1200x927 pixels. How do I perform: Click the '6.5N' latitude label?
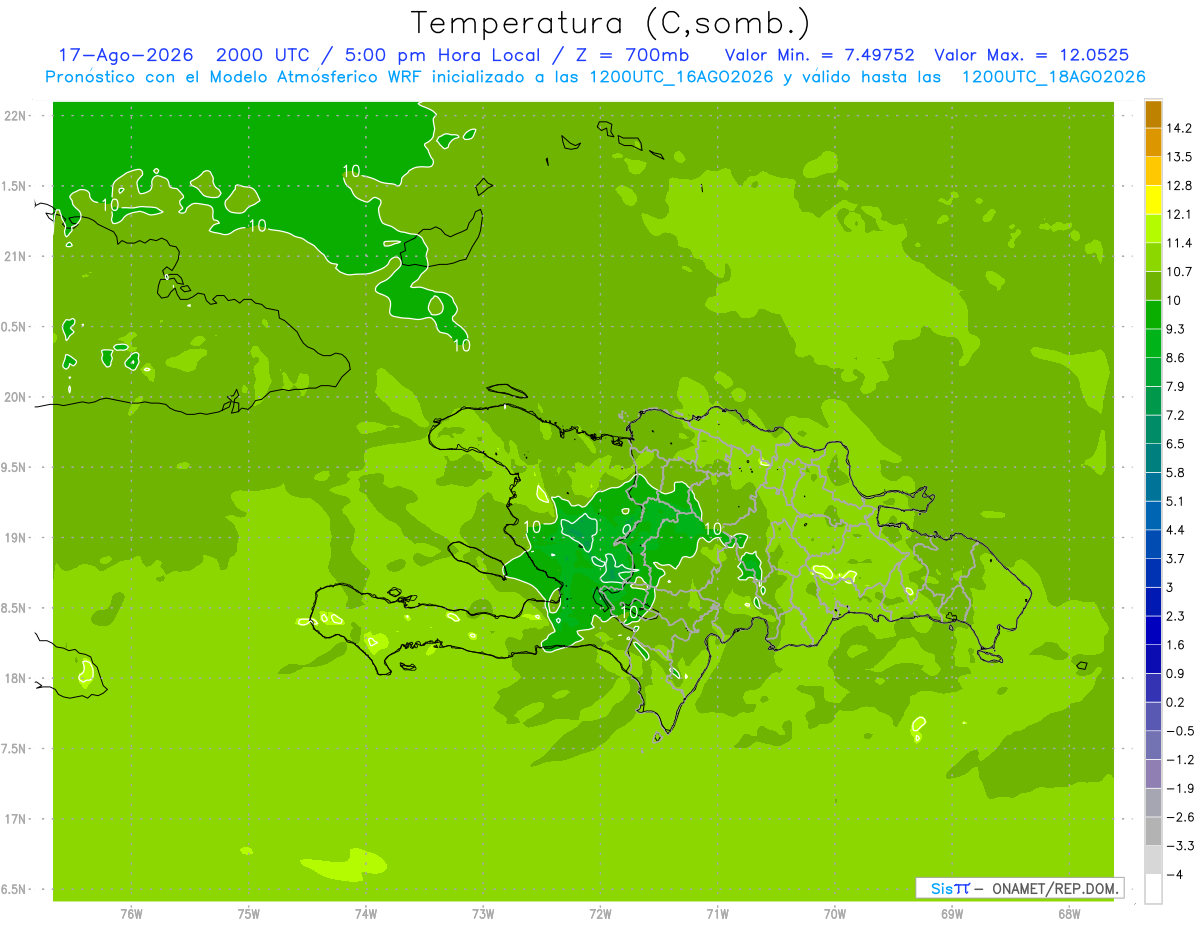coord(15,889)
